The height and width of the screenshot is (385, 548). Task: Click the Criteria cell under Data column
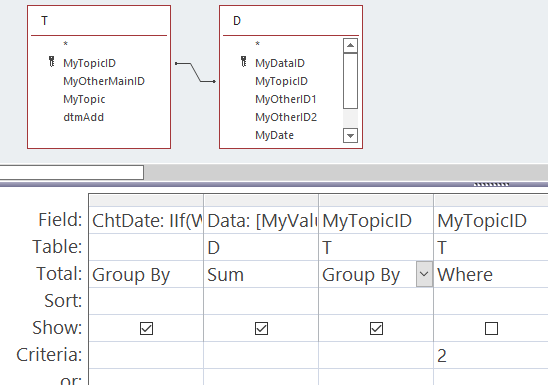[x=261, y=355]
